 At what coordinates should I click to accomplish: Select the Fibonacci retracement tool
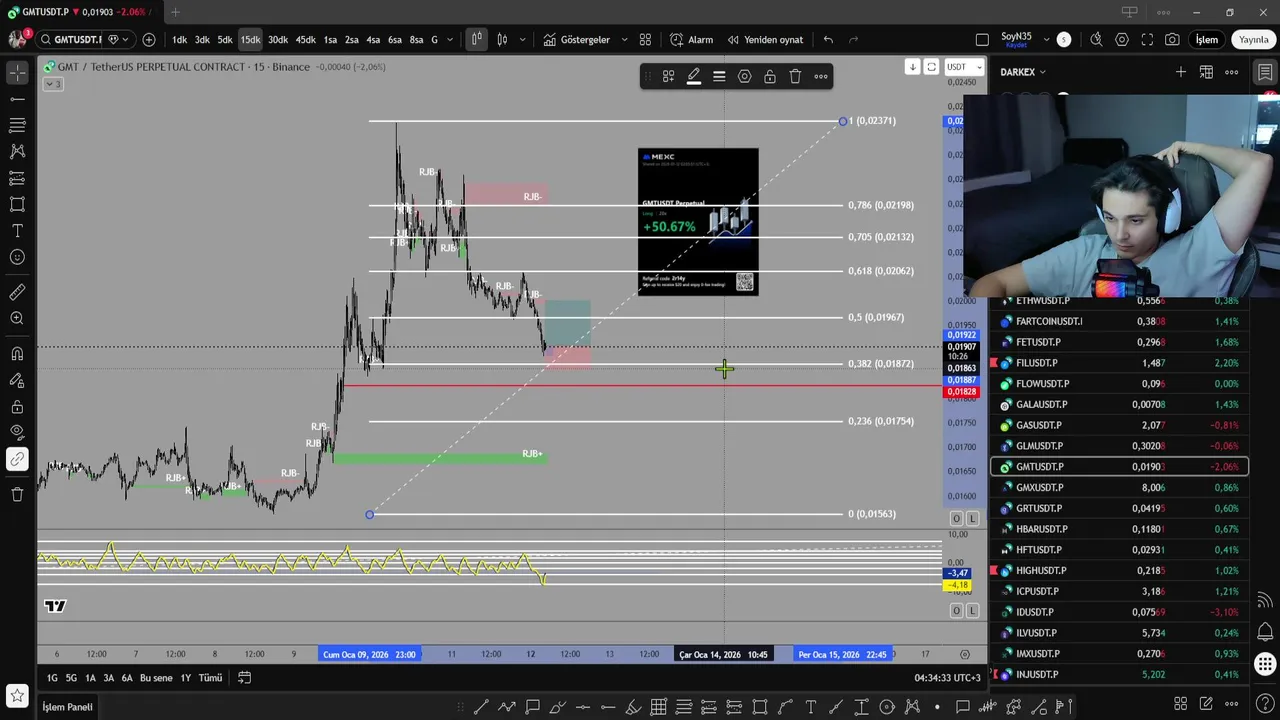click(x=17, y=125)
